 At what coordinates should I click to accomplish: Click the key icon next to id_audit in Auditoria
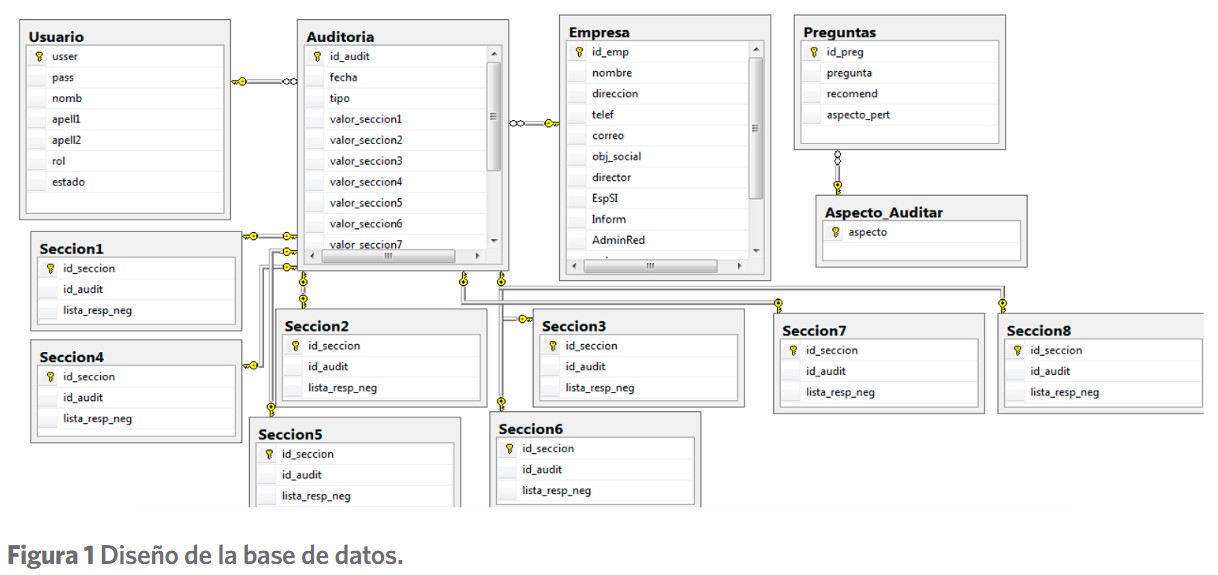[x=317, y=56]
